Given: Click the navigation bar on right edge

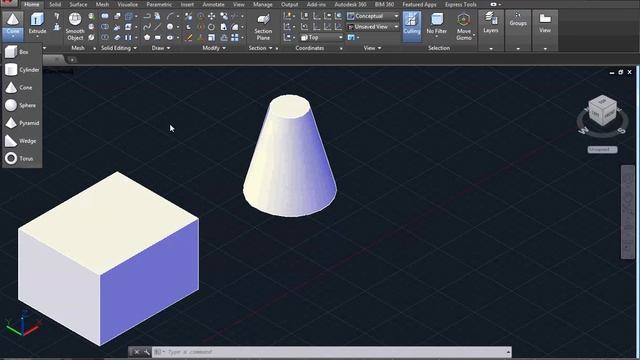Looking at the screenshot, I should tap(628, 212).
